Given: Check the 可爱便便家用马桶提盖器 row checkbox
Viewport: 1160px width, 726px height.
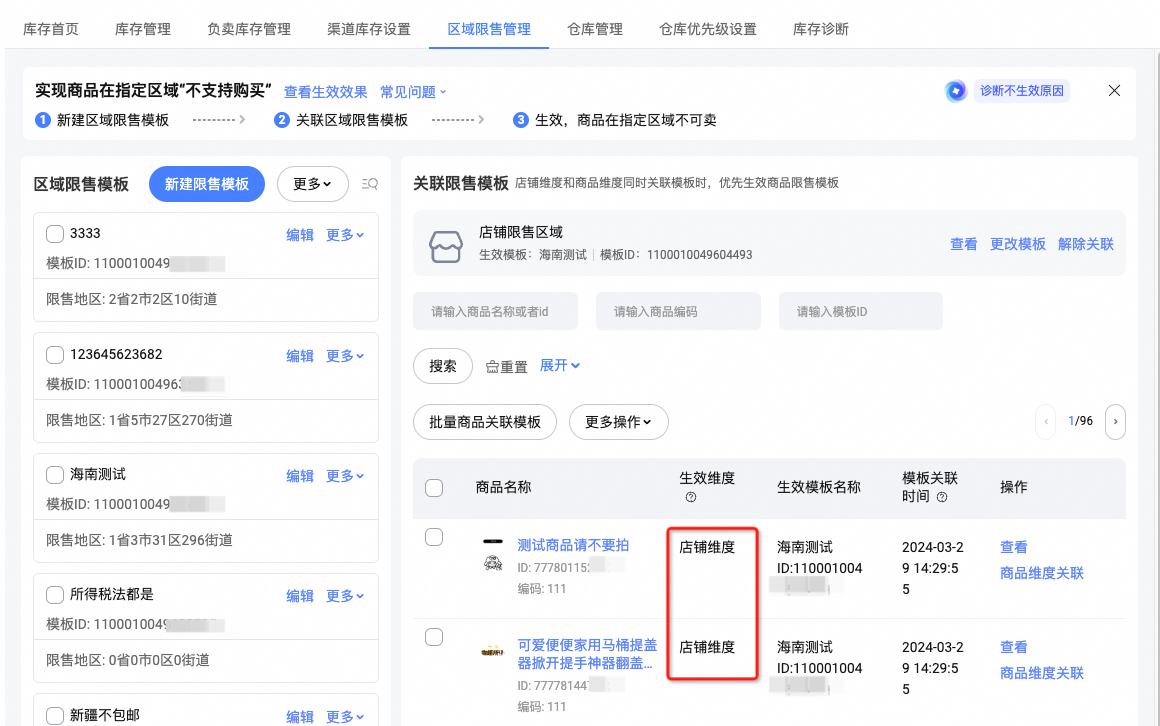Looking at the screenshot, I should 434,637.
